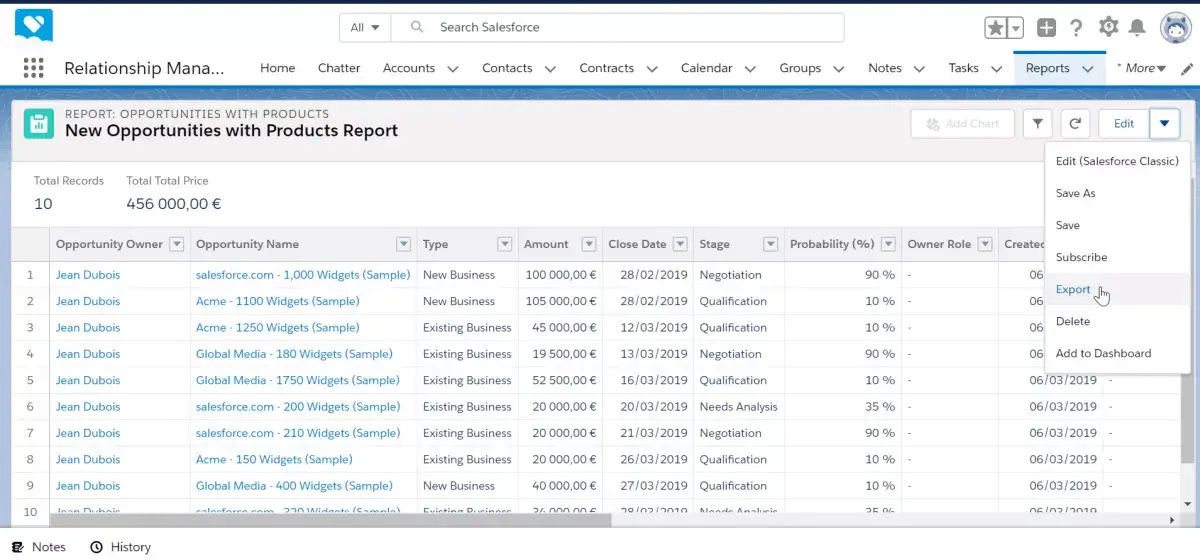Click the report filter funnel icon
The width and height of the screenshot is (1200, 560).
pos(1038,124)
